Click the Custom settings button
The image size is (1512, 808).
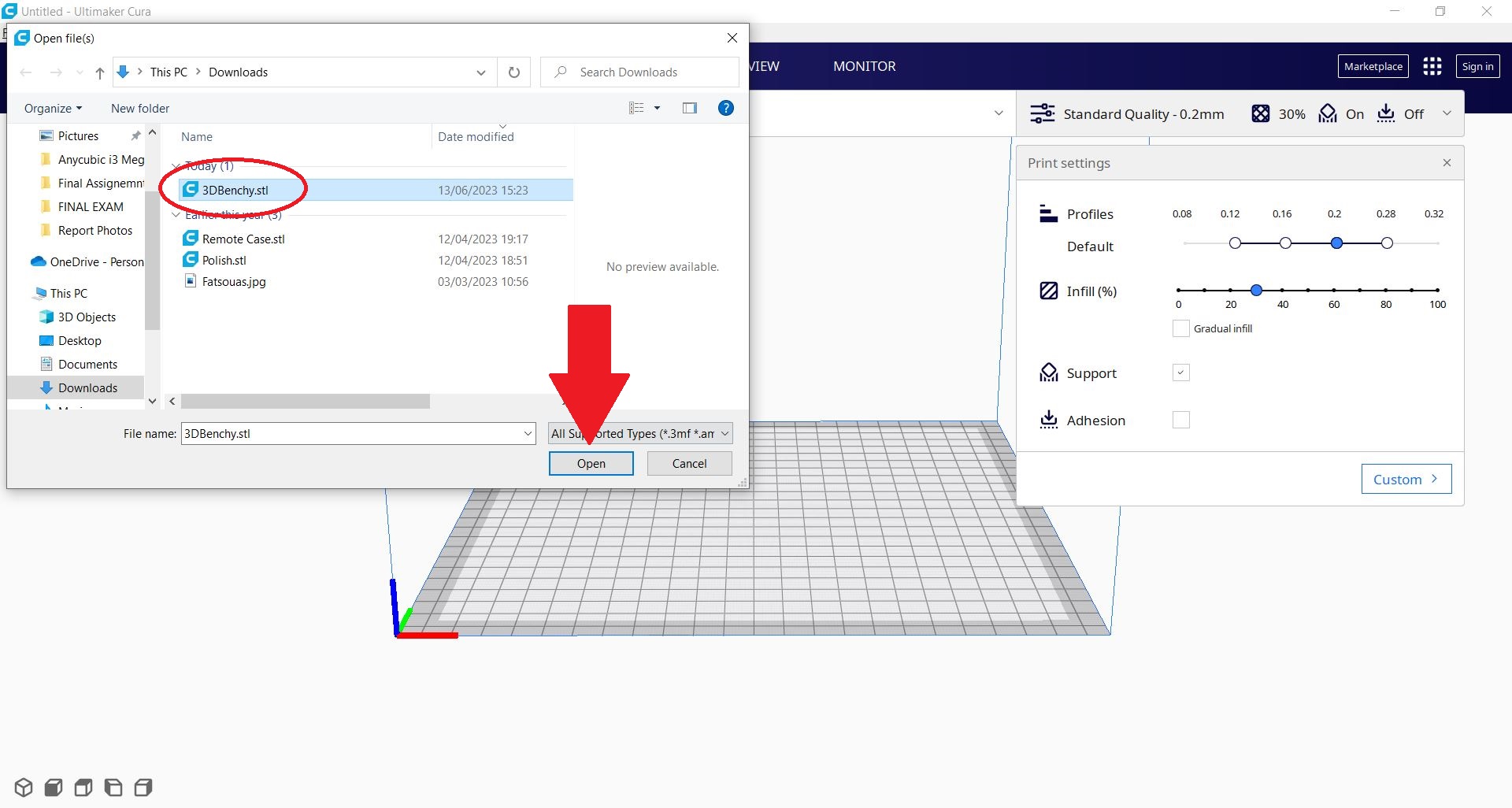point(1406,480)
